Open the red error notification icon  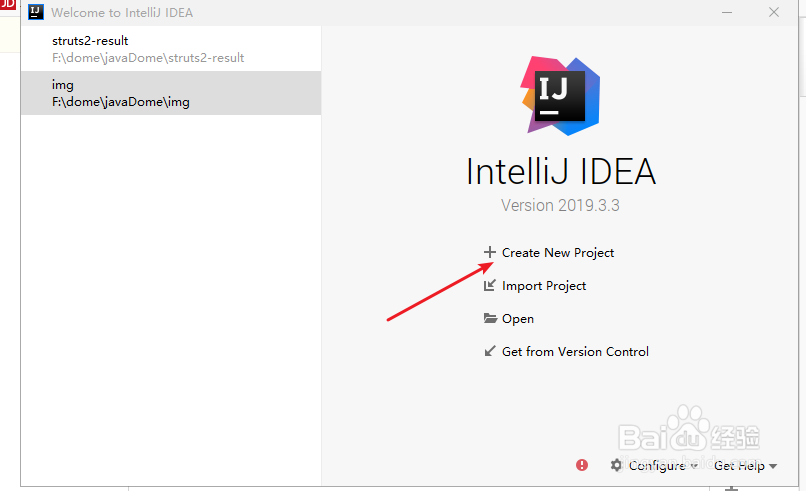coord(582,465)
